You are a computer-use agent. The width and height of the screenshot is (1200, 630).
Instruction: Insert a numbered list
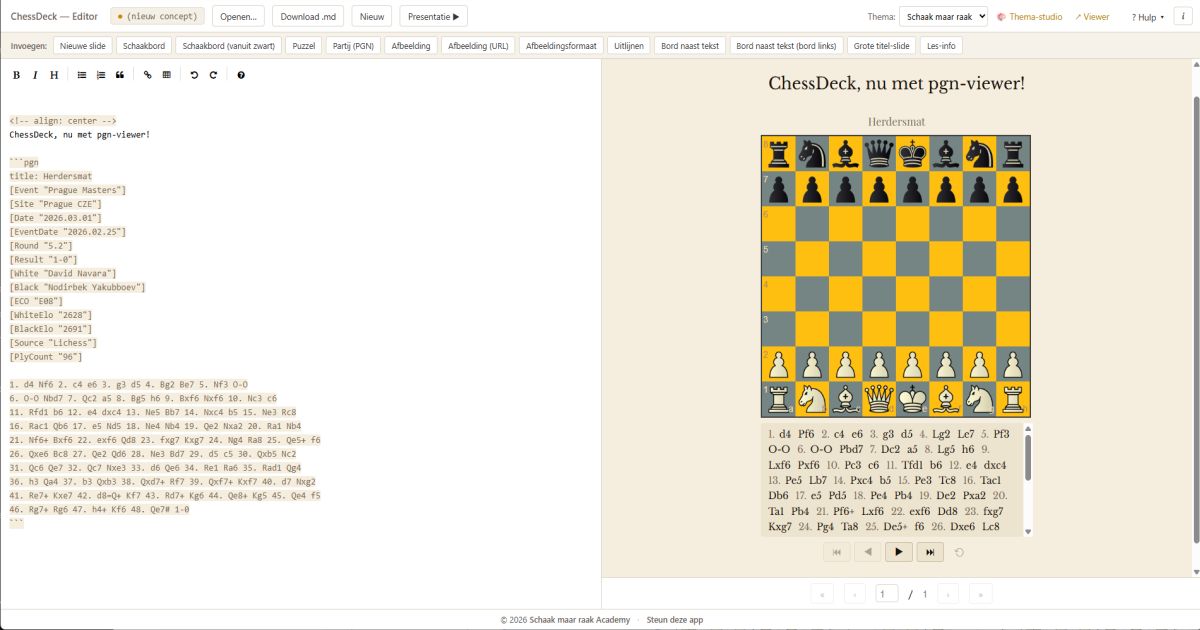[x=101, y=75]
